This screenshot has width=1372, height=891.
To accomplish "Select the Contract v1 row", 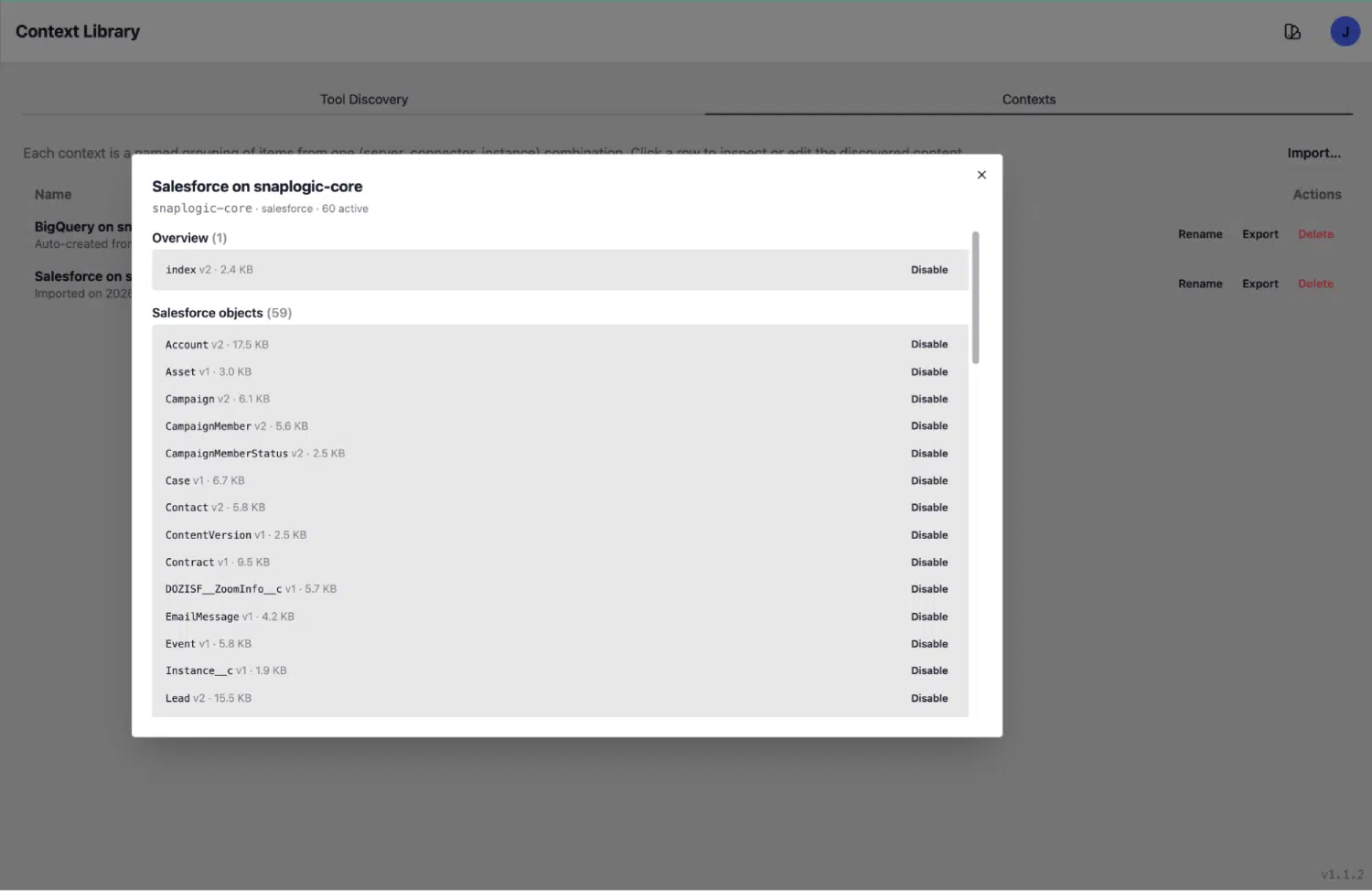I will pos(560,563).
